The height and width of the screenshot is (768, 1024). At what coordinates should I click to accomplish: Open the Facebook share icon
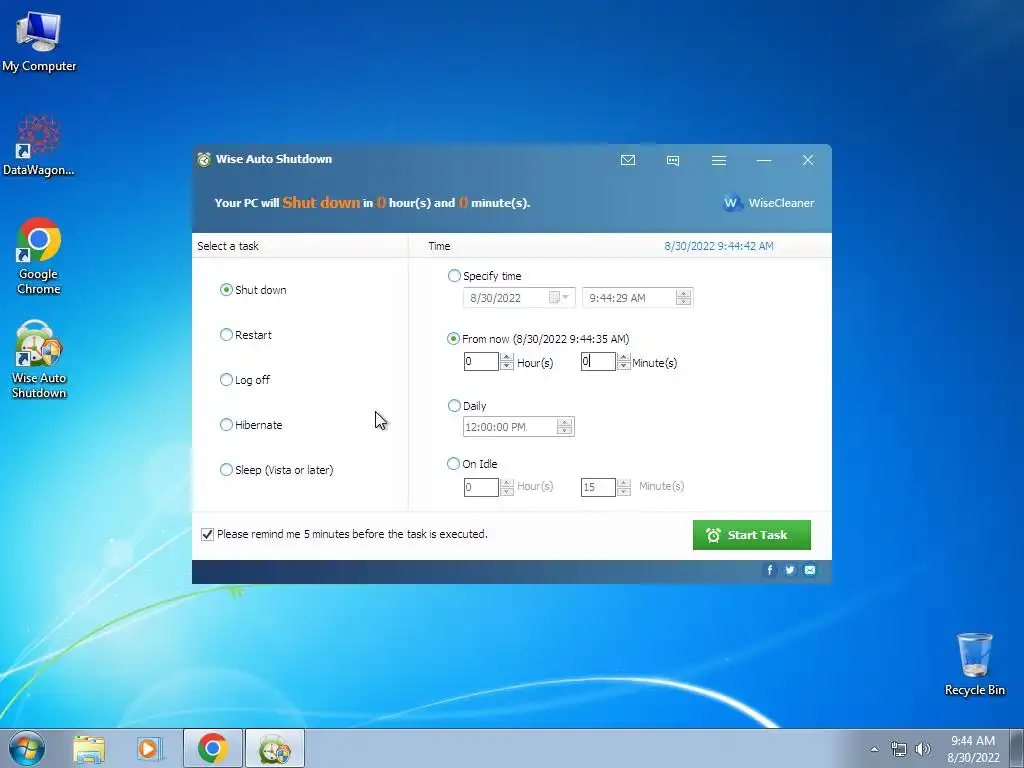[769, 570]
